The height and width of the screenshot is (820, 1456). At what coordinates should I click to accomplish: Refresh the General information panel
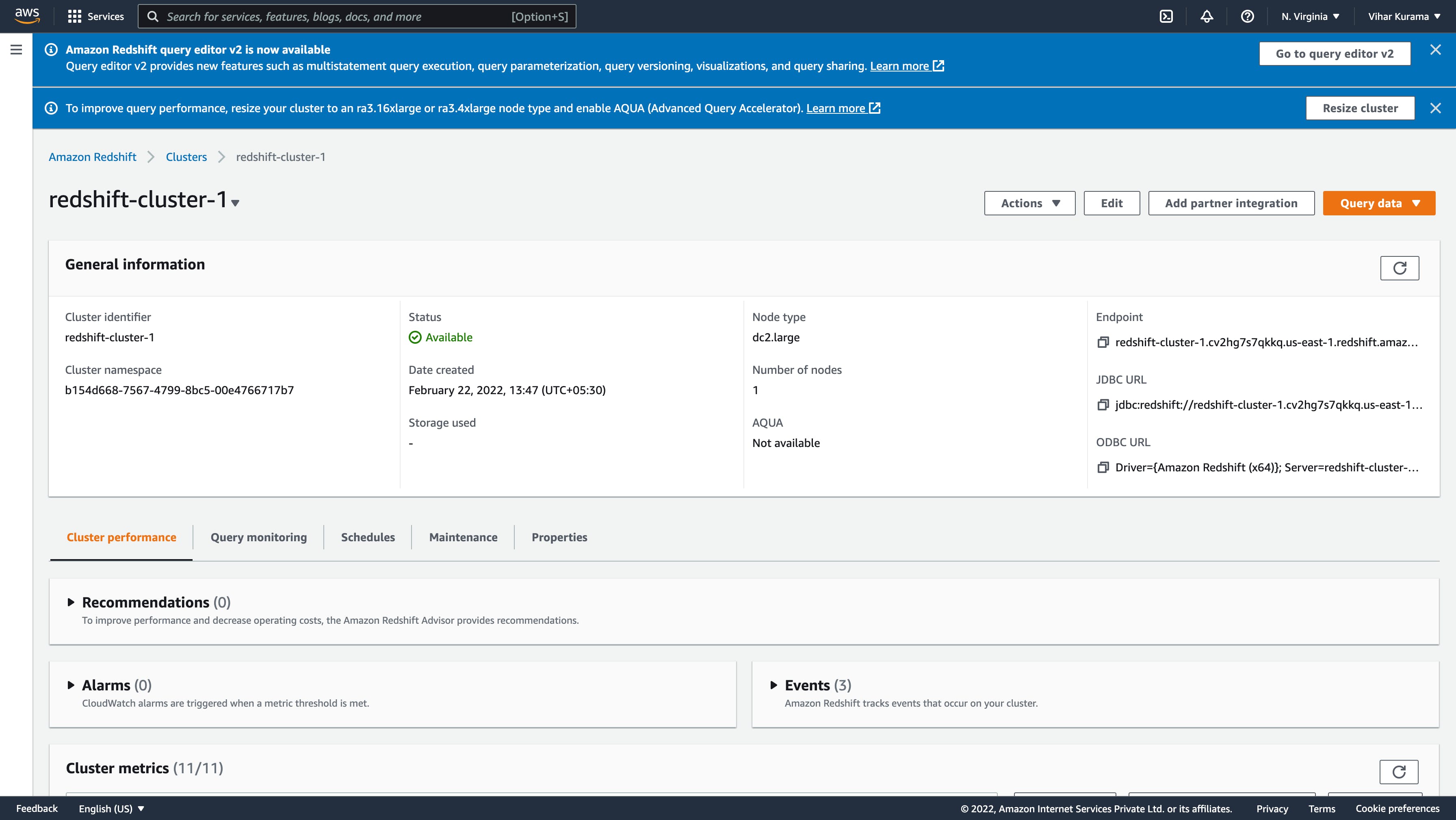tap(1400, 268)
